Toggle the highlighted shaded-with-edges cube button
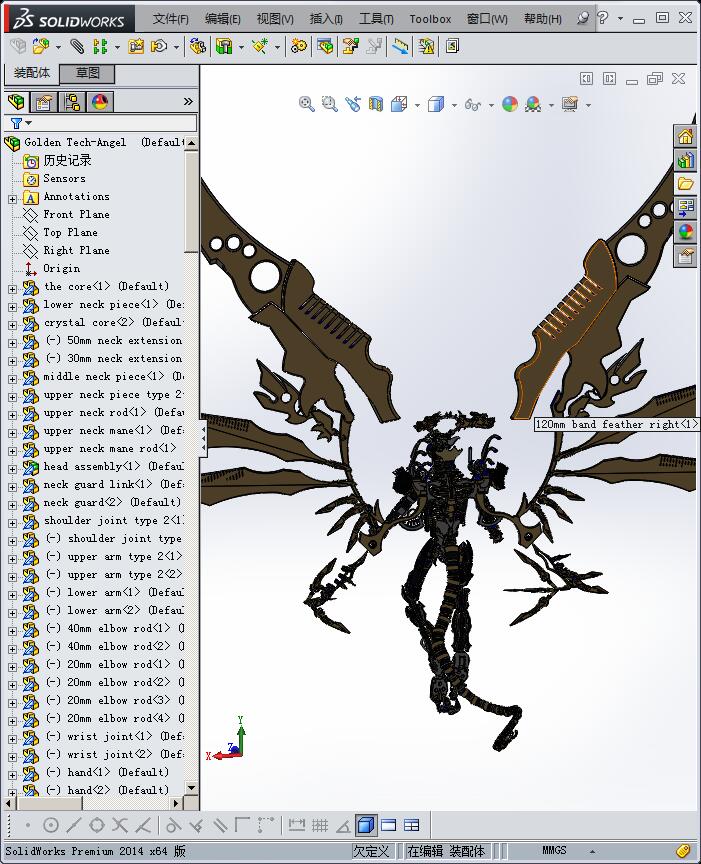This screenshot has height=864, width=701. [366, 825]
